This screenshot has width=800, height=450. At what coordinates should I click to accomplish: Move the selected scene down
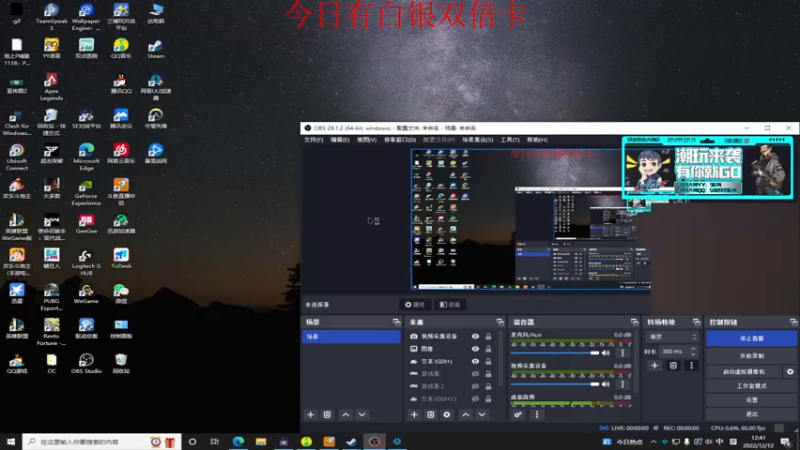point(362,415)
